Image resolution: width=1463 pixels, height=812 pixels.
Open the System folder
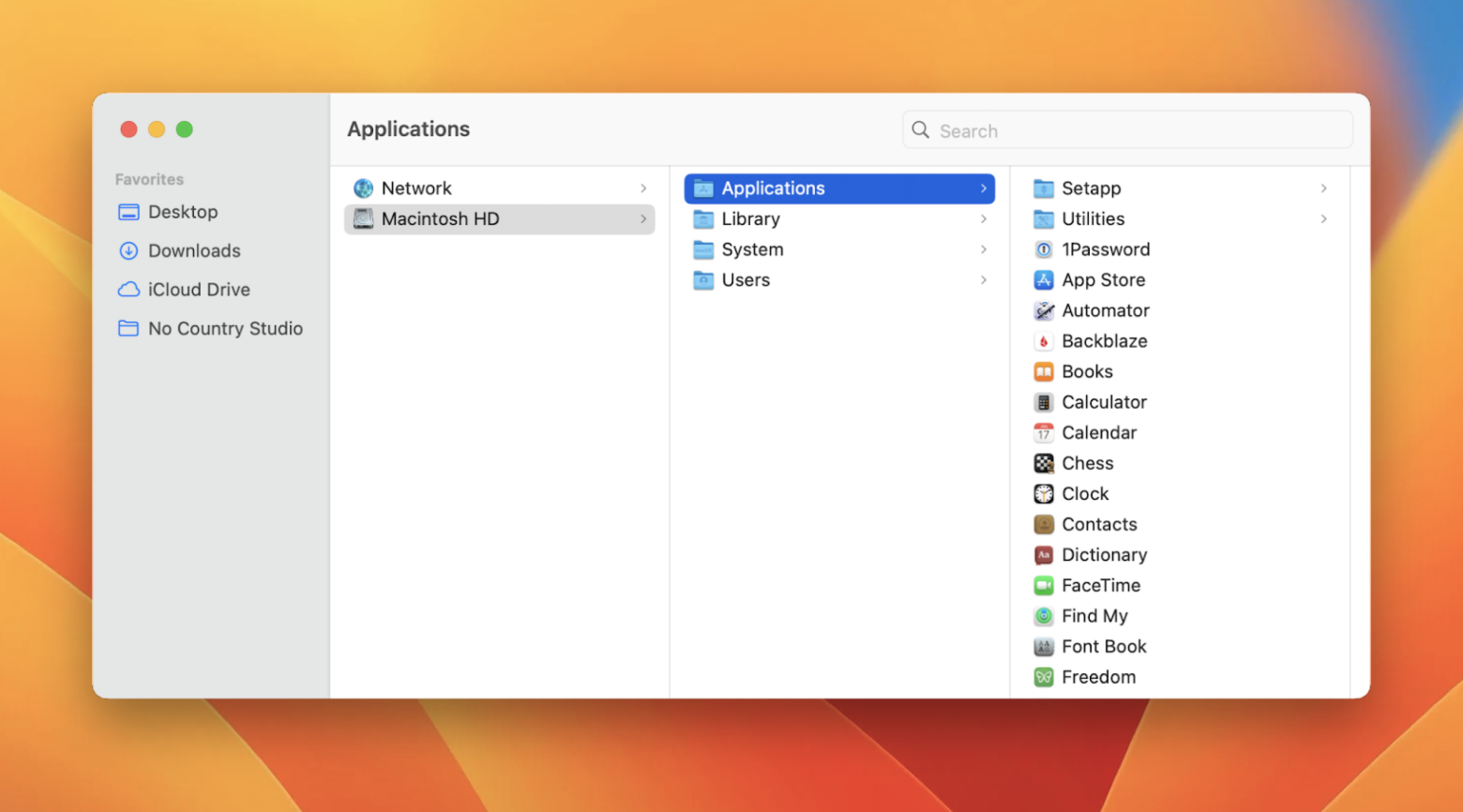752,249
